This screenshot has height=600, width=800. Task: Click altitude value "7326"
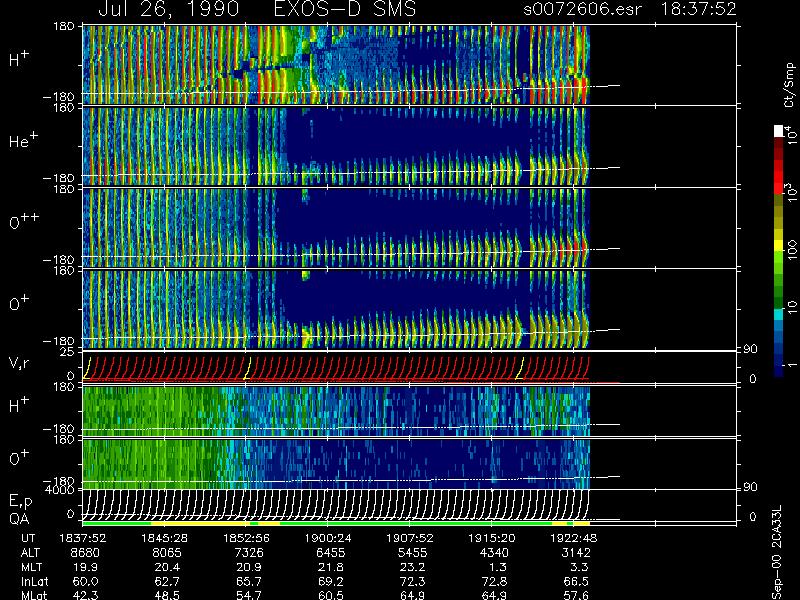[x=249, y=553]
